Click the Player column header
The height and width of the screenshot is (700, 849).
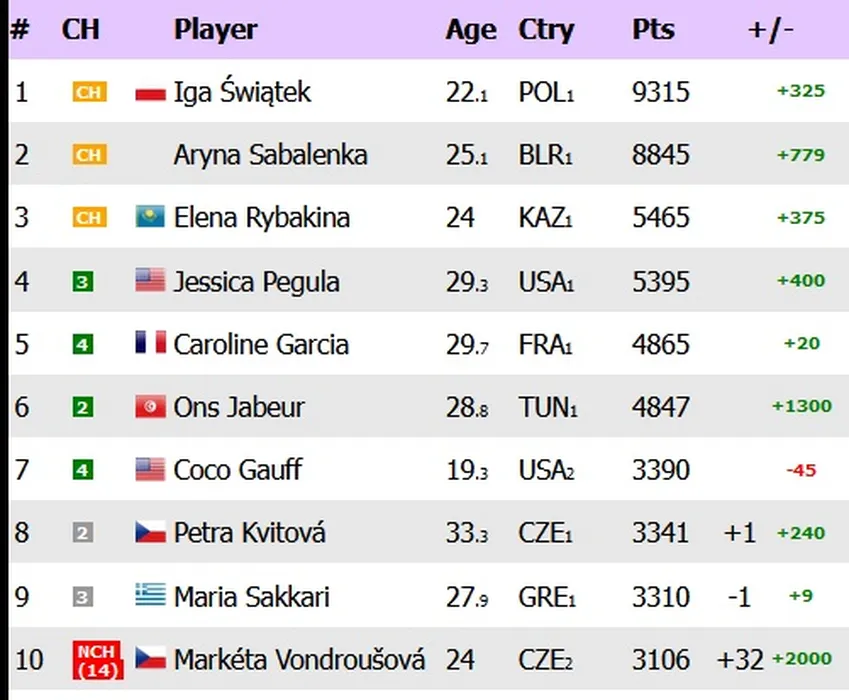pos(215,30)
